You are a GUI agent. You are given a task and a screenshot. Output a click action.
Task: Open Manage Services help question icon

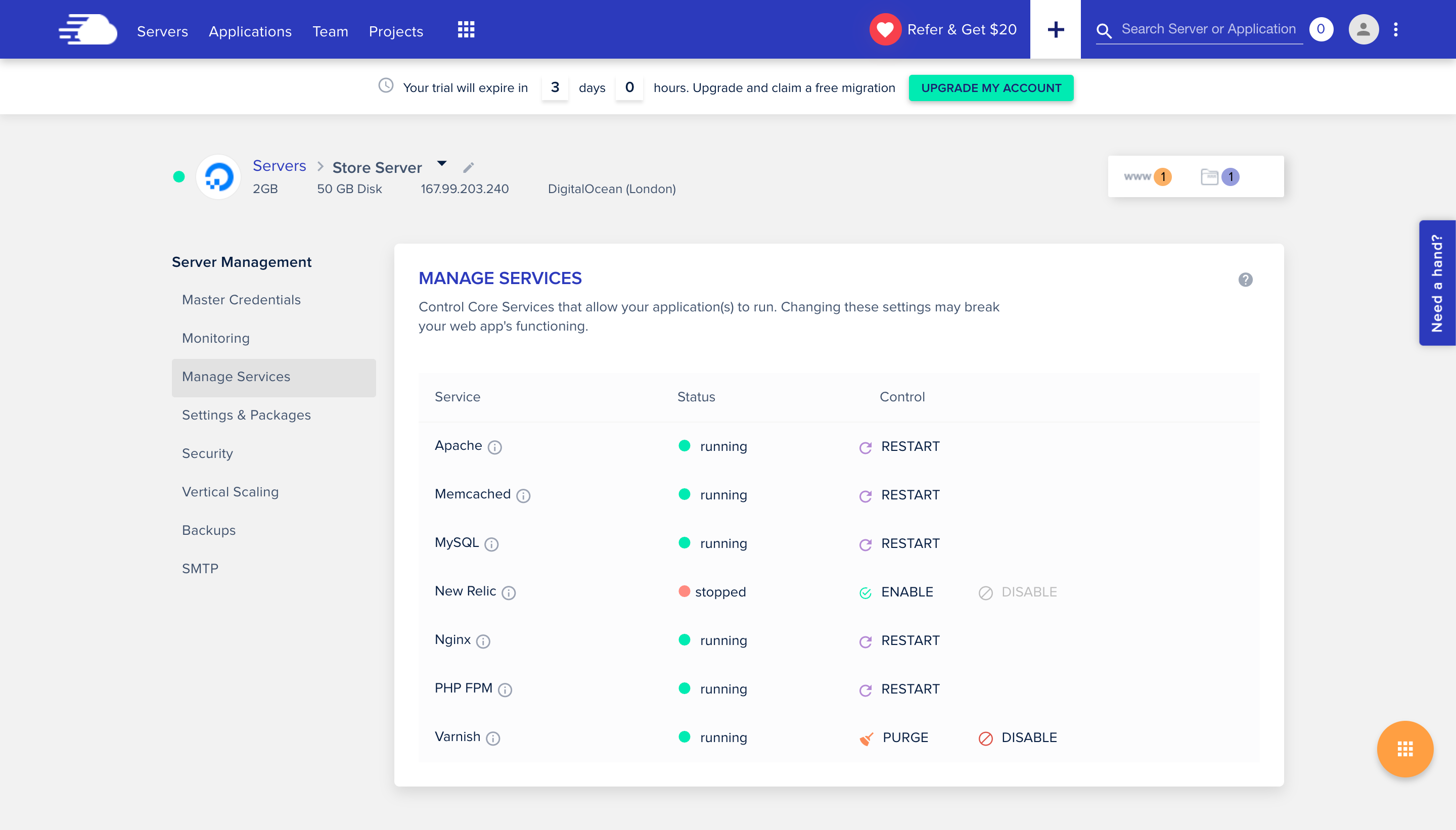pyautogui.click(x=1245, y=280)
